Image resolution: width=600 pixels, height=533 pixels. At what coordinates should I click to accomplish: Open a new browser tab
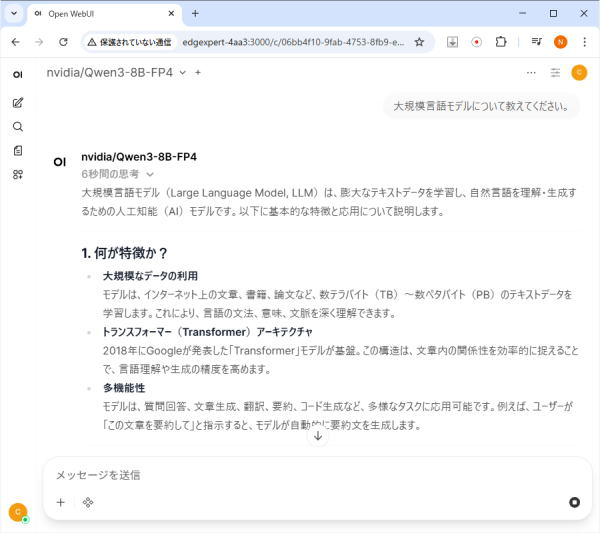click(x=195, y=14)
